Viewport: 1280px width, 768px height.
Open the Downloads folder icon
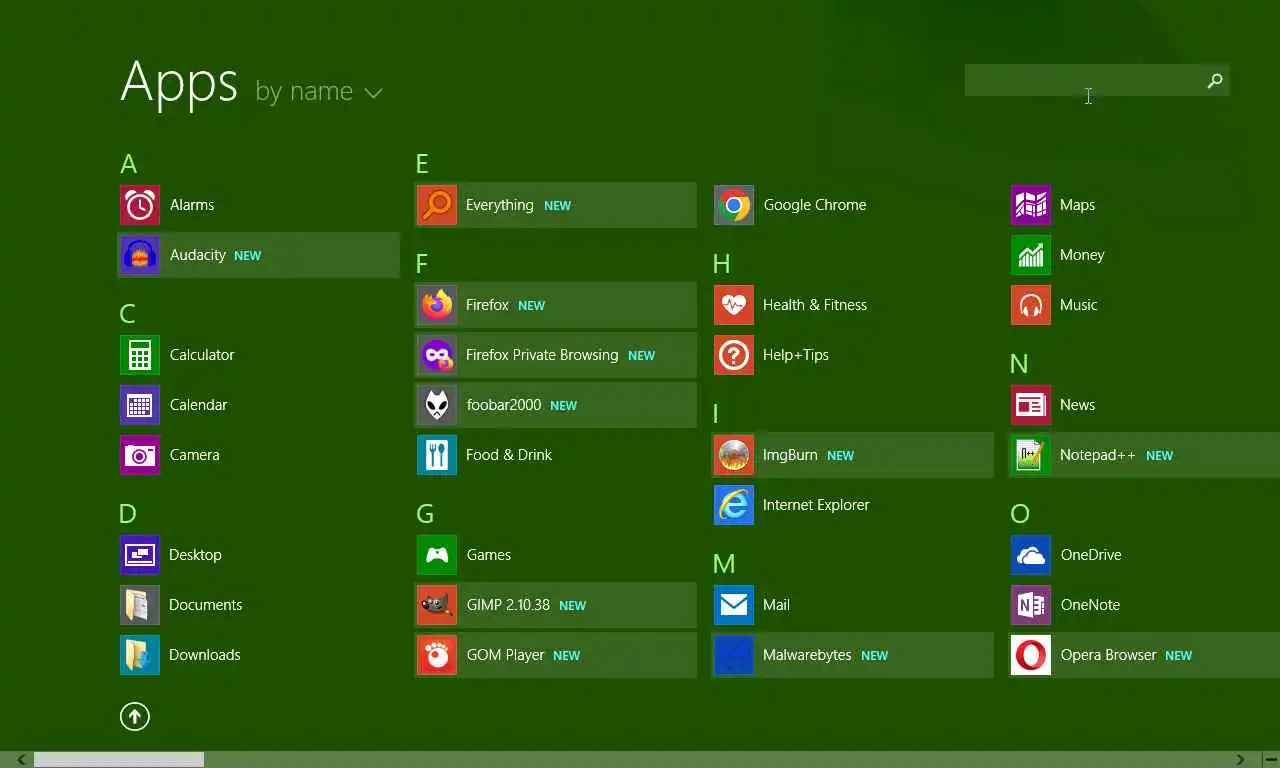140,655
